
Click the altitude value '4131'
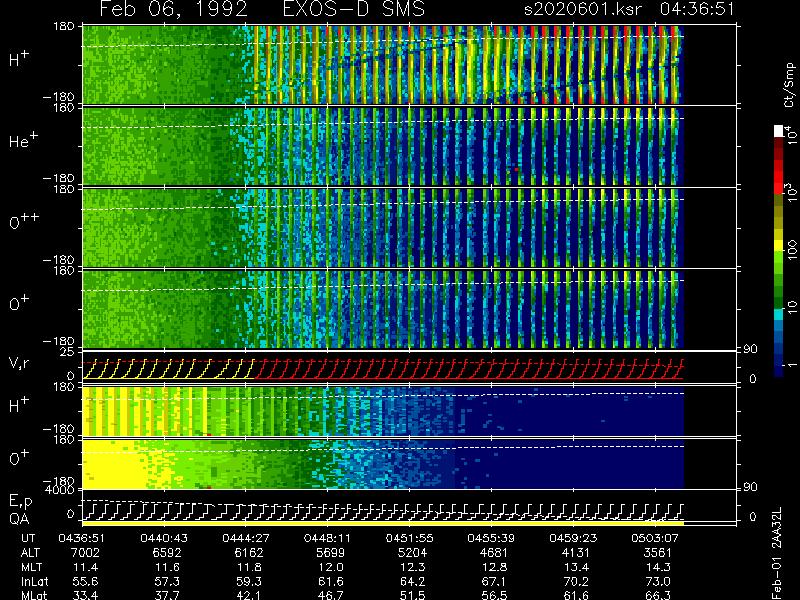576,553
